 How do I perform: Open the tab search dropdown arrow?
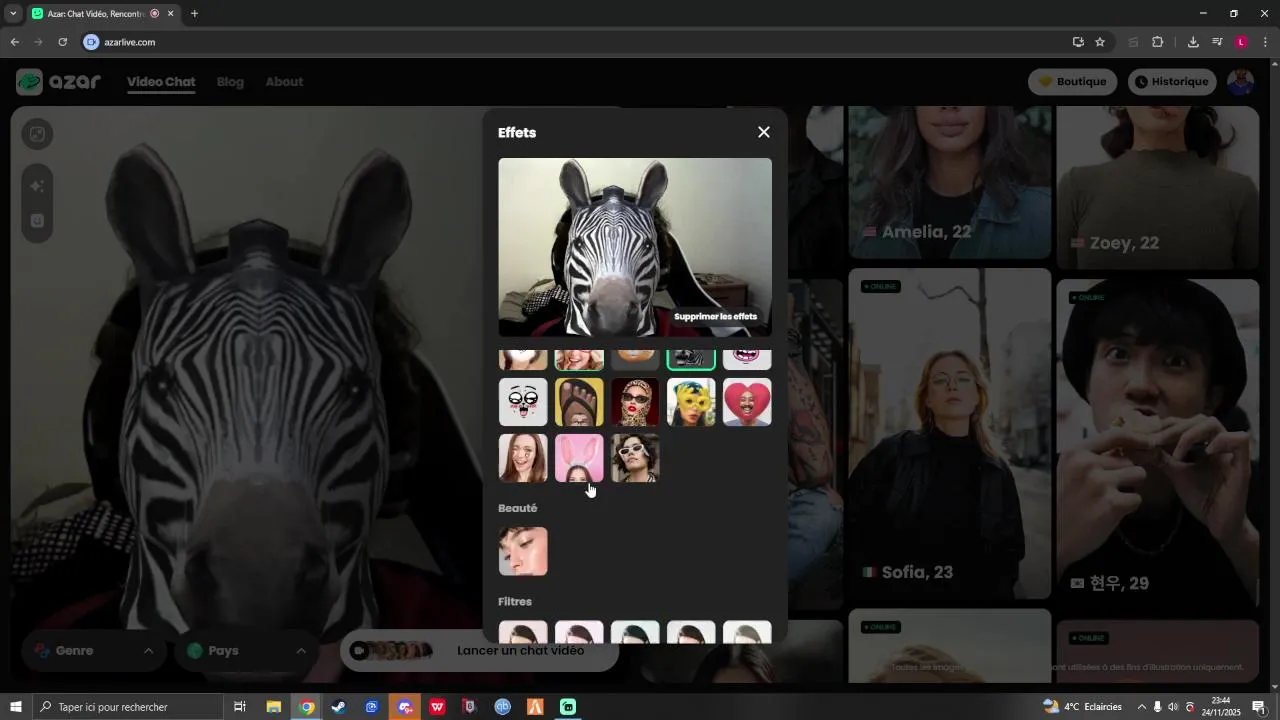13,14
